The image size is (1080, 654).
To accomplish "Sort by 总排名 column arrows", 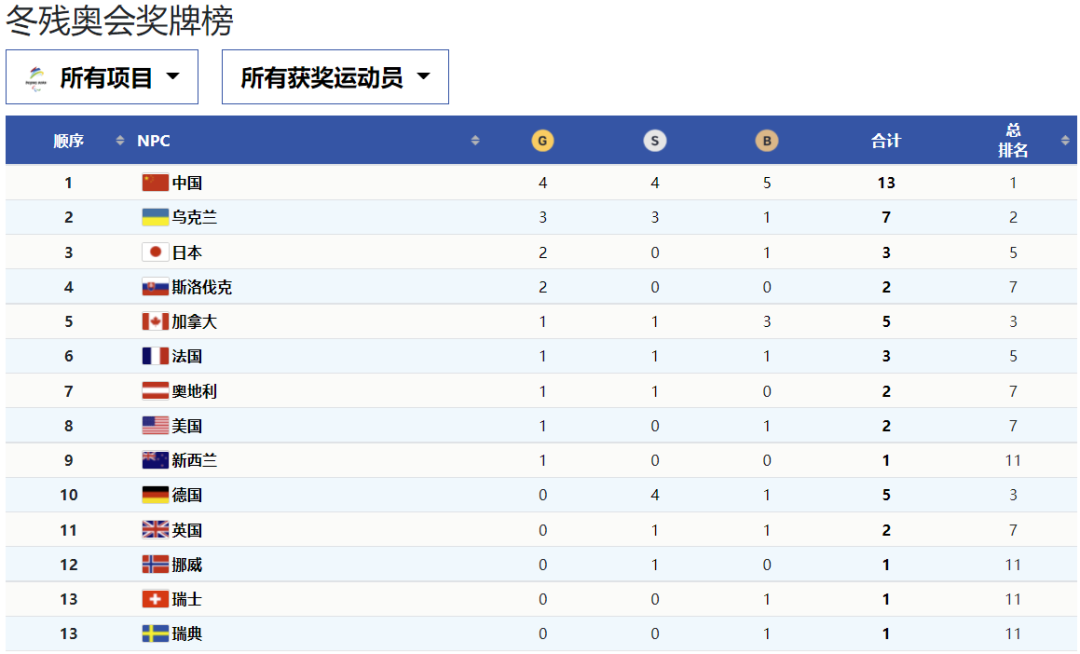I will pos(1065,141).
